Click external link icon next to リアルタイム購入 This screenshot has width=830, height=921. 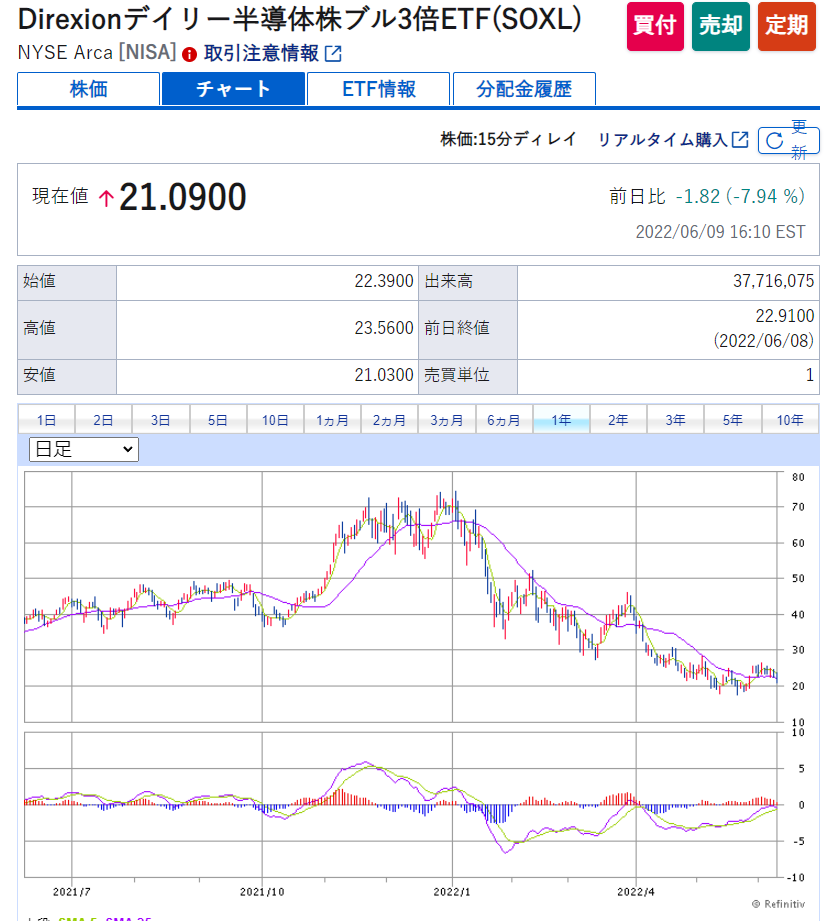tap(740, 140)
